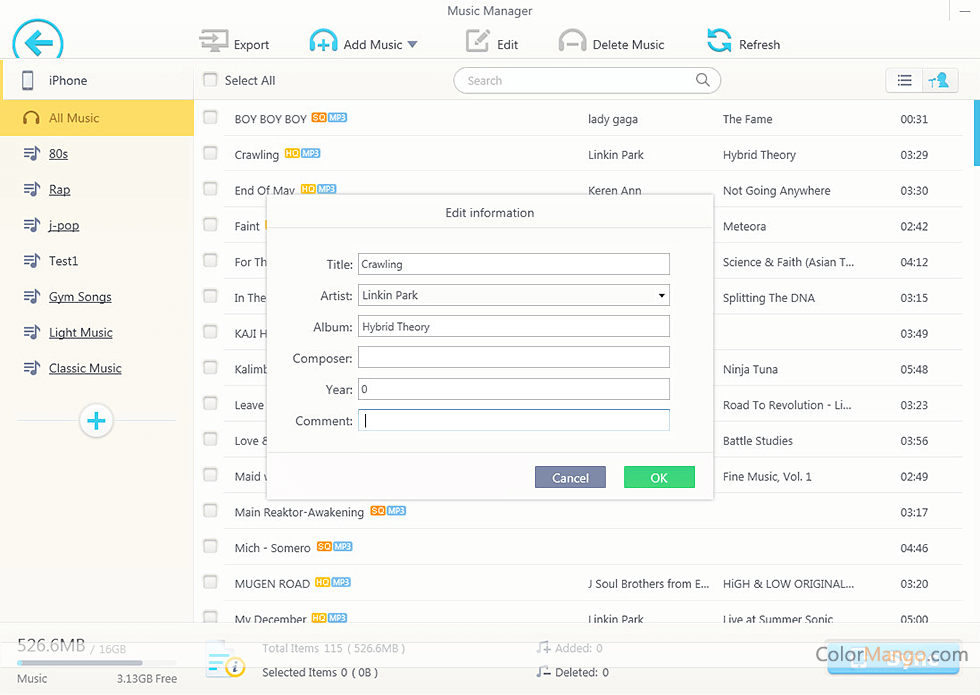Expand the Artist combo box arrow
Screen dimensions: 980x695
pos(661,296)
